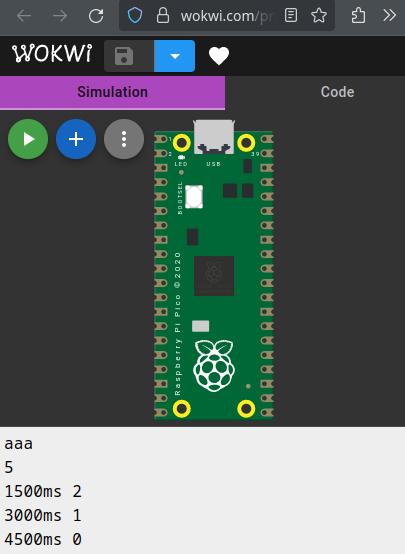Click the BOOTSEL button on the Pico board
The width and height of the screenshot is (405, 554).
[194, 197]
